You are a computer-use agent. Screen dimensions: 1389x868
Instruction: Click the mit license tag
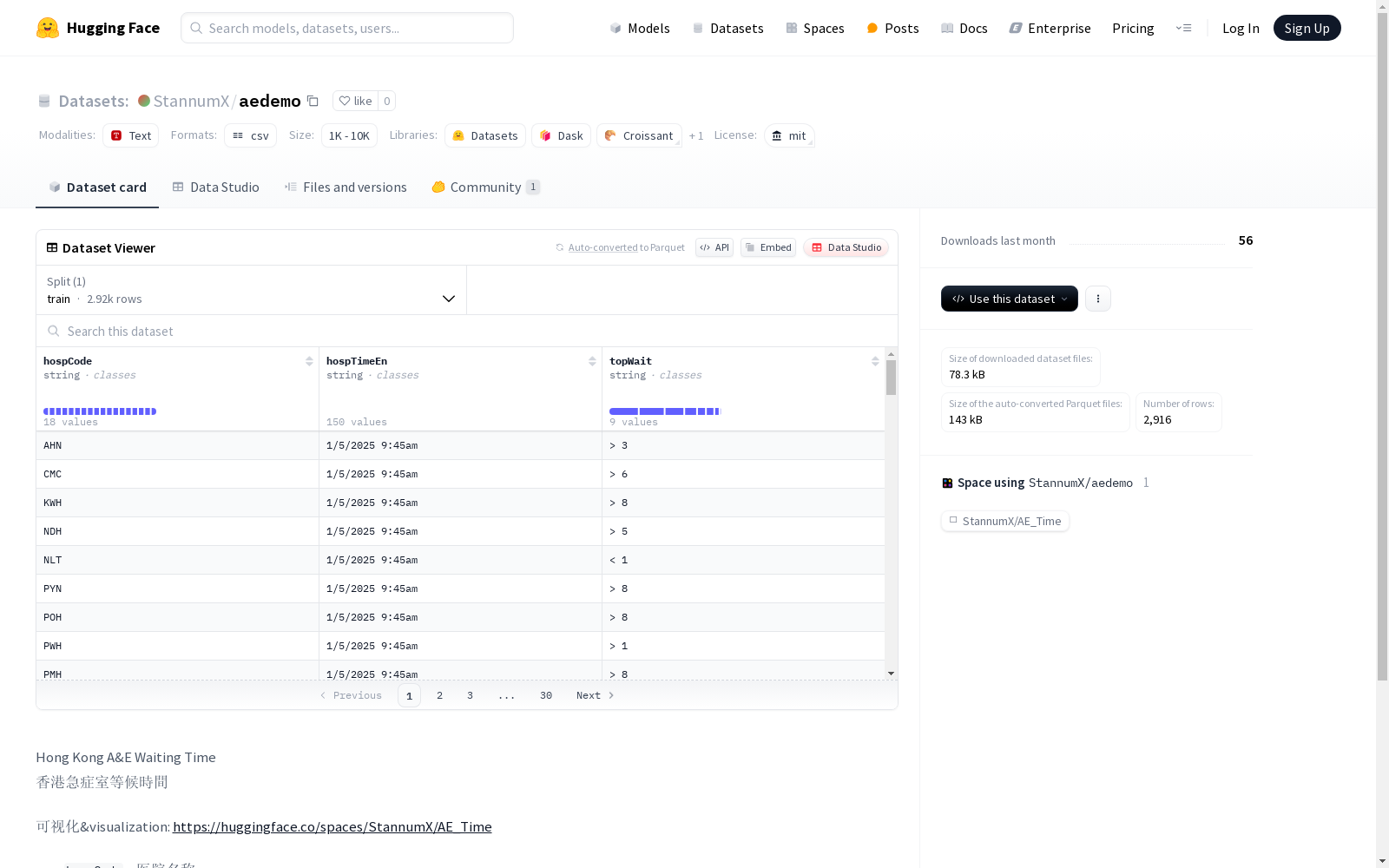pyautogui.click(x=789, y=135)
